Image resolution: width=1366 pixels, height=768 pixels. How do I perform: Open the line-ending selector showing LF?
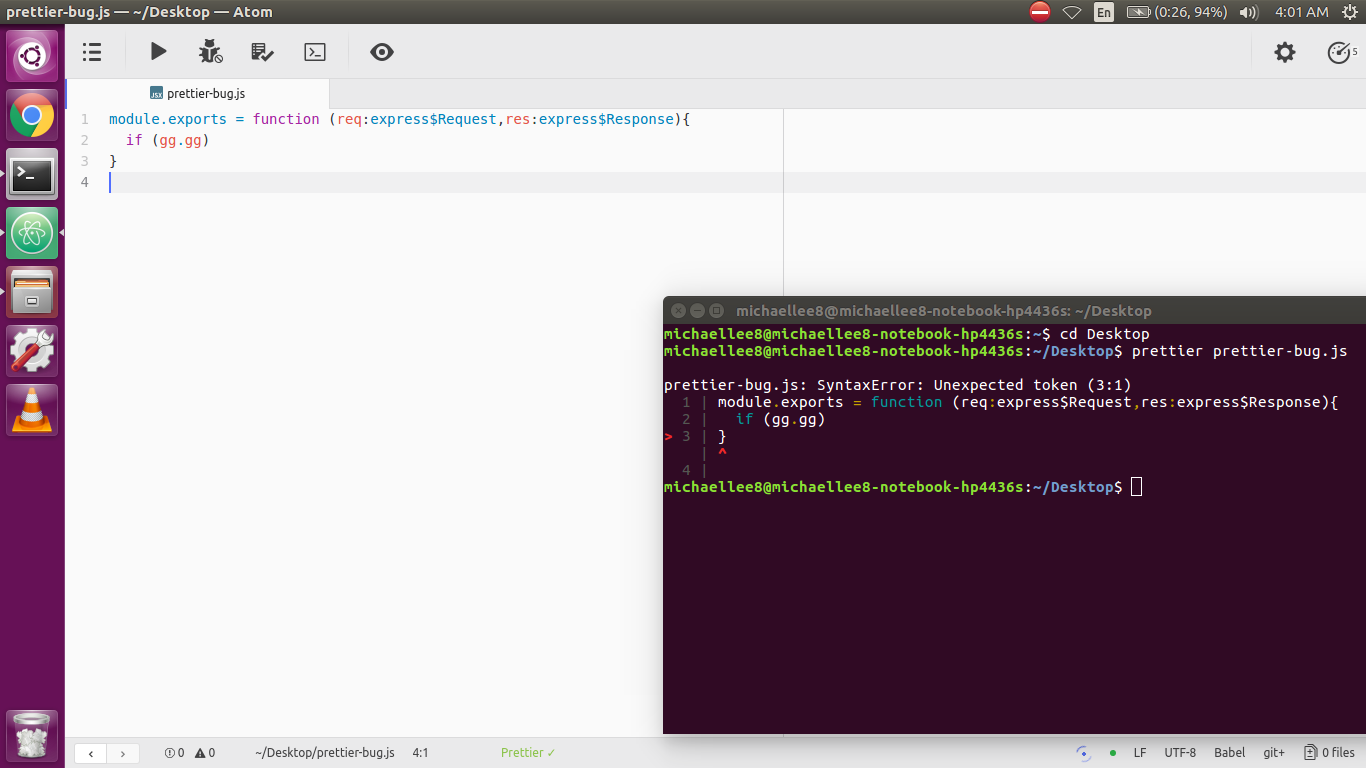[x=1139, y=752]
